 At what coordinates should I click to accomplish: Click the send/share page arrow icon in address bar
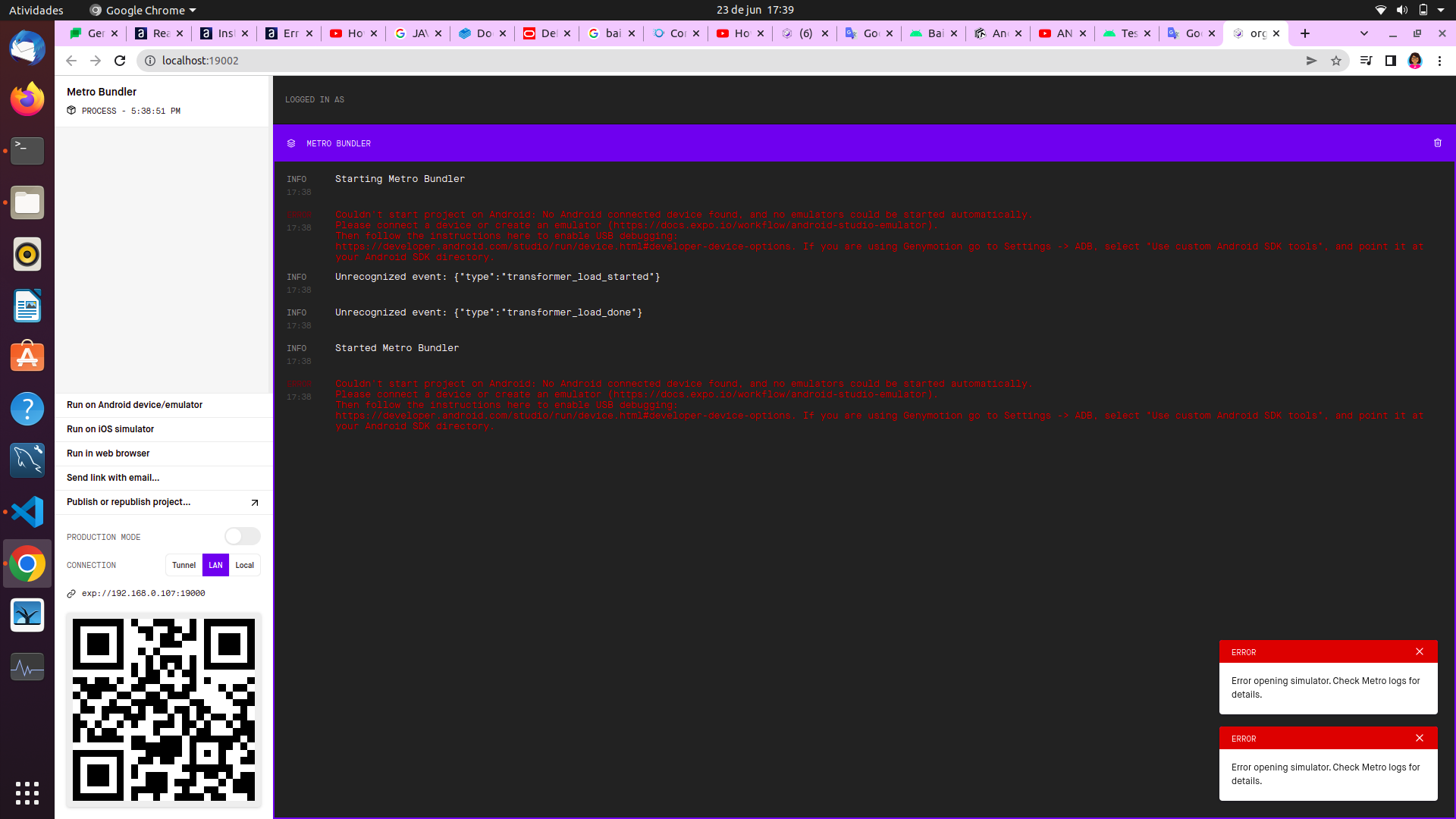pyautogui.click(x=1311, y=61)
